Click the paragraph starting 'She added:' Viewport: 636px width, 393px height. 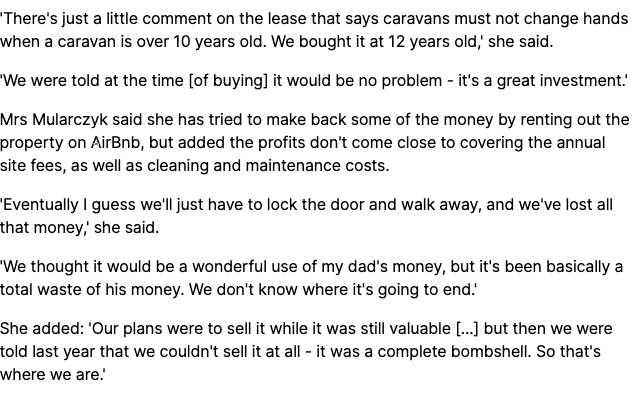(306, 352)
